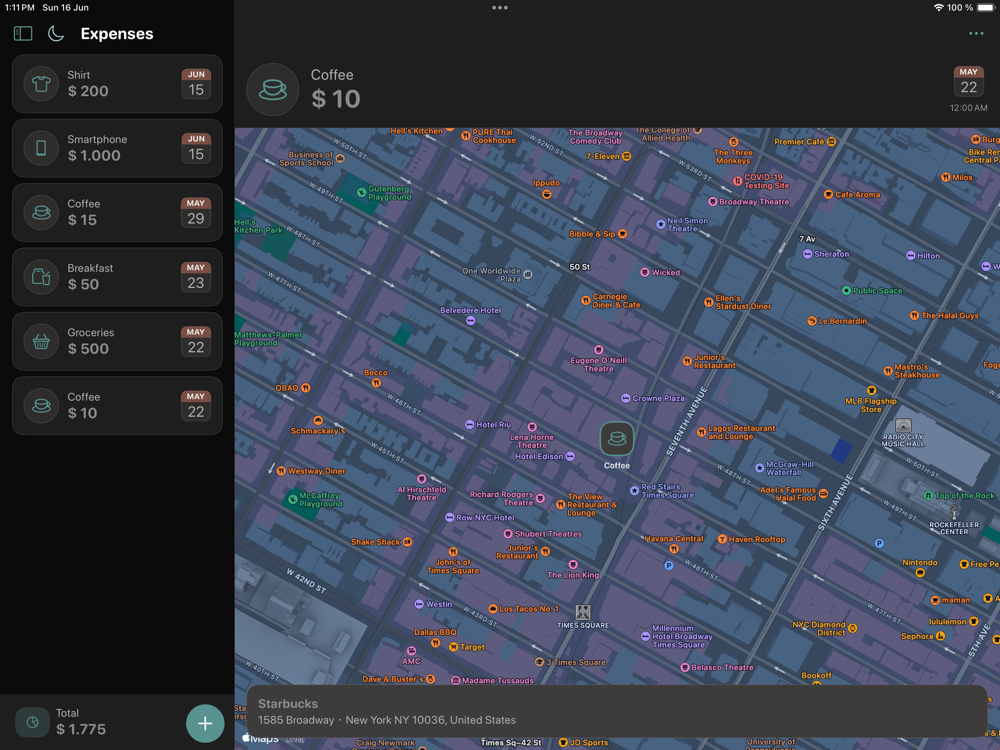Click the Breakfast expense icon

coord(41,277)
